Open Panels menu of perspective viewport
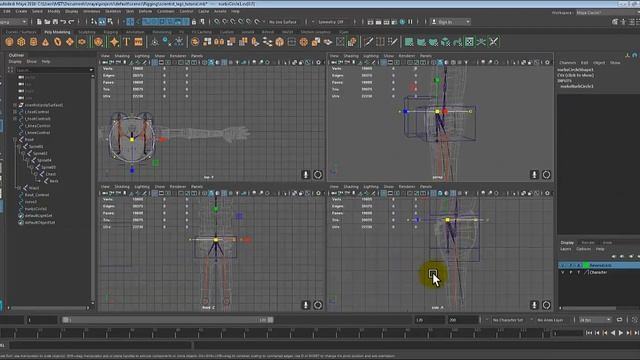 pyautogui.click(x=426, y=56)
